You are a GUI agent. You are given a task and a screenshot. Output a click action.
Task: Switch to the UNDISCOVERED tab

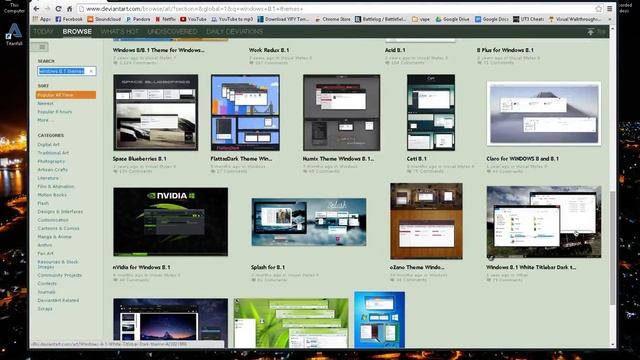click(x=172, y=31)
